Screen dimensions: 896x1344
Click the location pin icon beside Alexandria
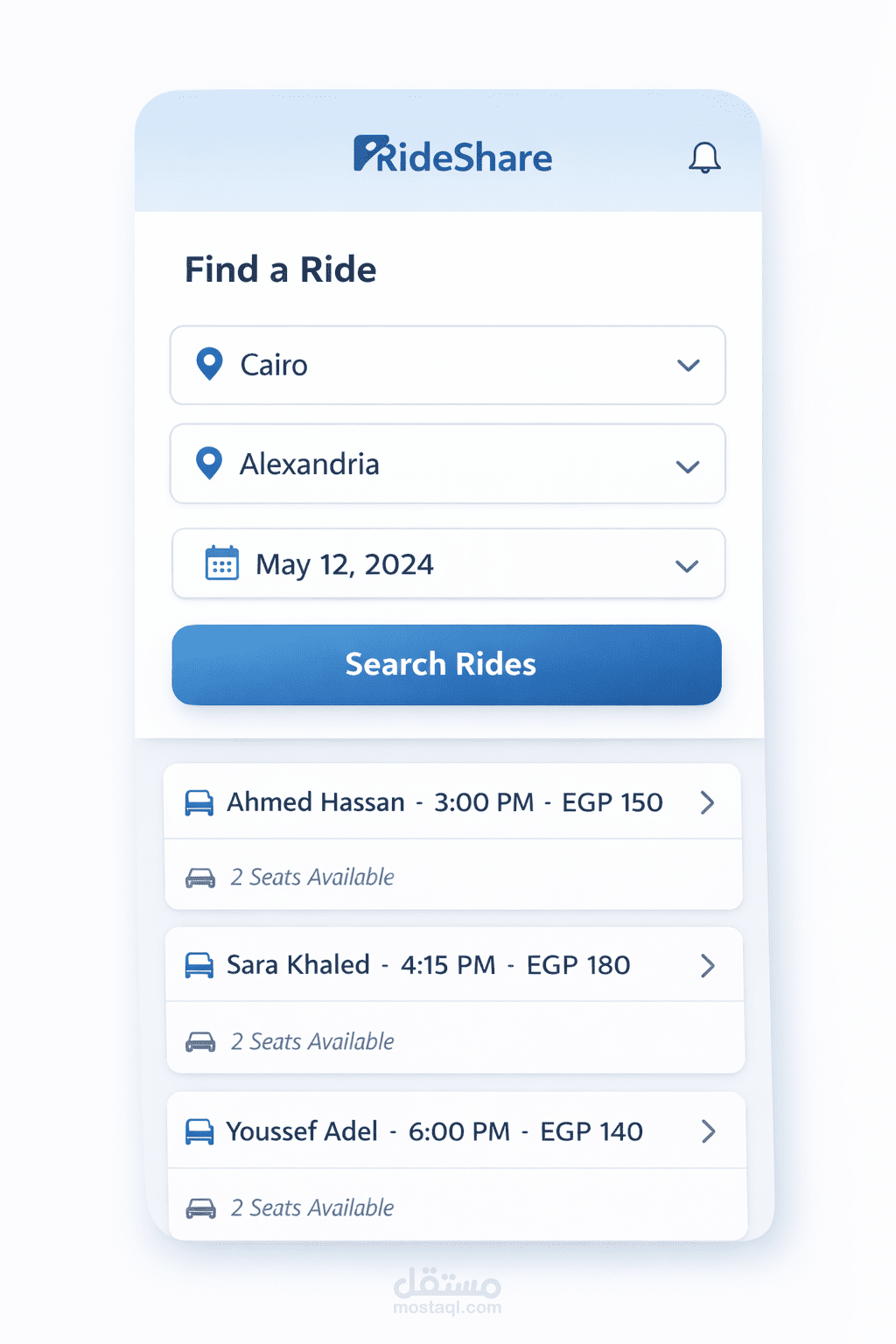click(x=211, y=465)
